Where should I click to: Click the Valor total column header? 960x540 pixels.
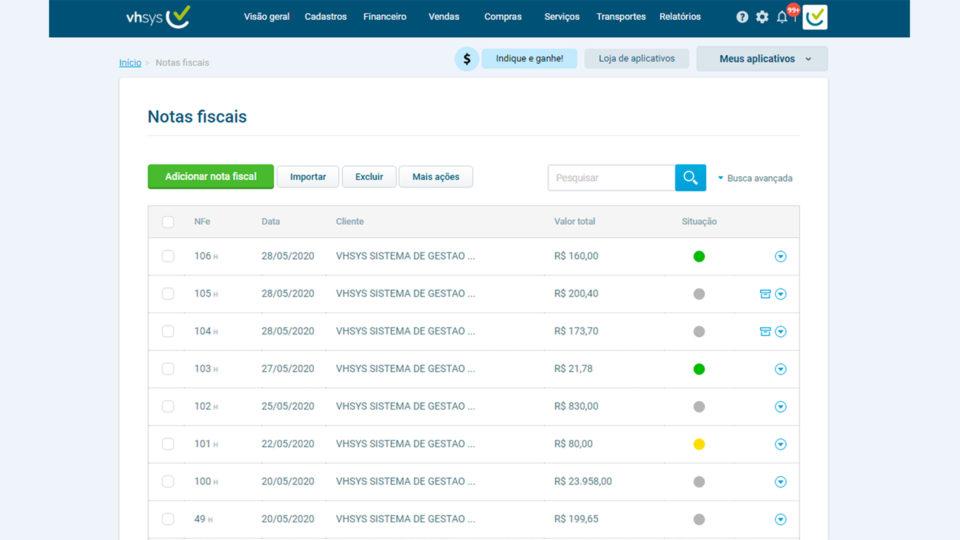(x=574, y=222)
